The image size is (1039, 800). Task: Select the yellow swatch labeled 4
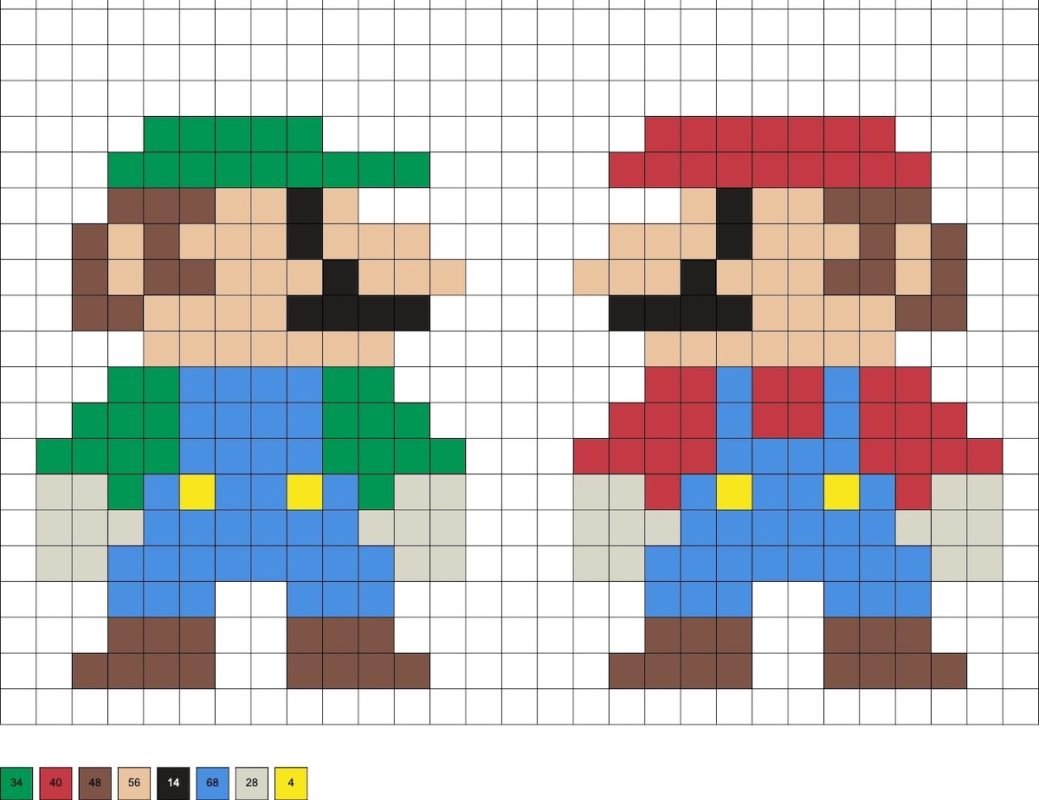[291, 783]
